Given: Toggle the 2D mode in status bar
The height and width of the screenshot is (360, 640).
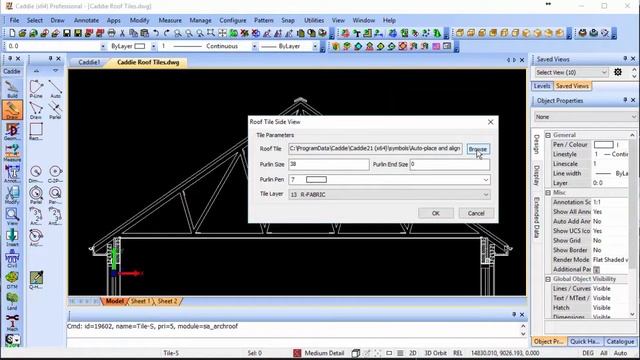Looking at the screenshot, I should [413, 353].
